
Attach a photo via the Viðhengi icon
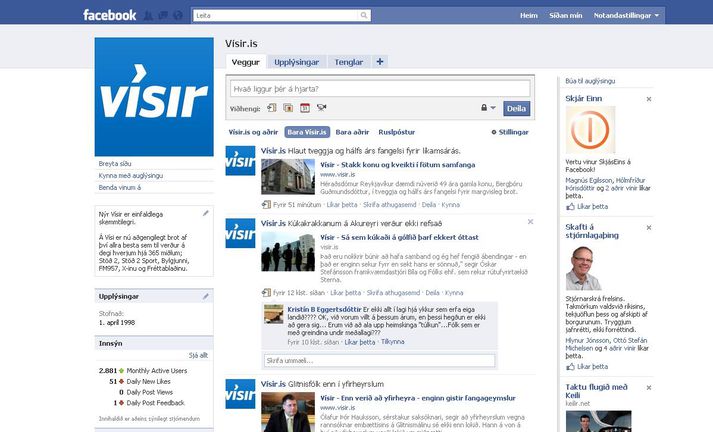[x=271, y=108]
